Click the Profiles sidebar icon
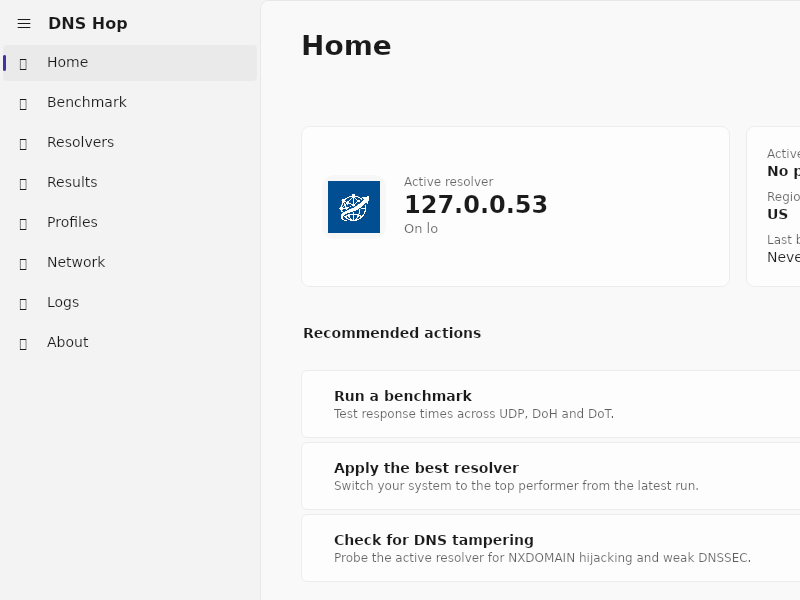This screenshot has height=600, width=800. [x=23, y=224]
